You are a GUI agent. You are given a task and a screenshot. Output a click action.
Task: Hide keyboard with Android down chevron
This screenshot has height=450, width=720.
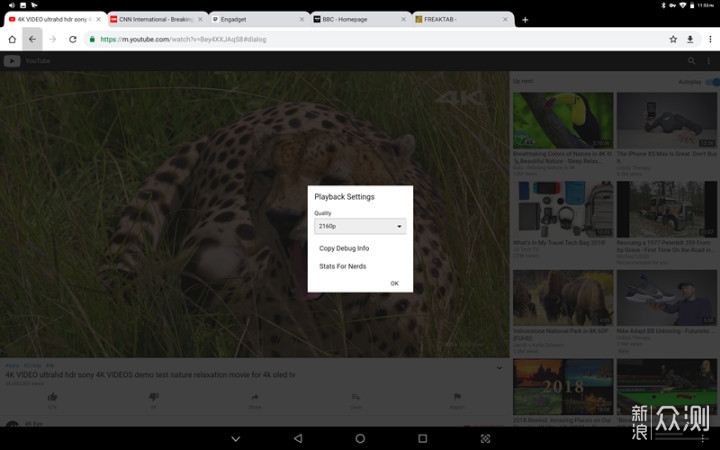point(236,439)
